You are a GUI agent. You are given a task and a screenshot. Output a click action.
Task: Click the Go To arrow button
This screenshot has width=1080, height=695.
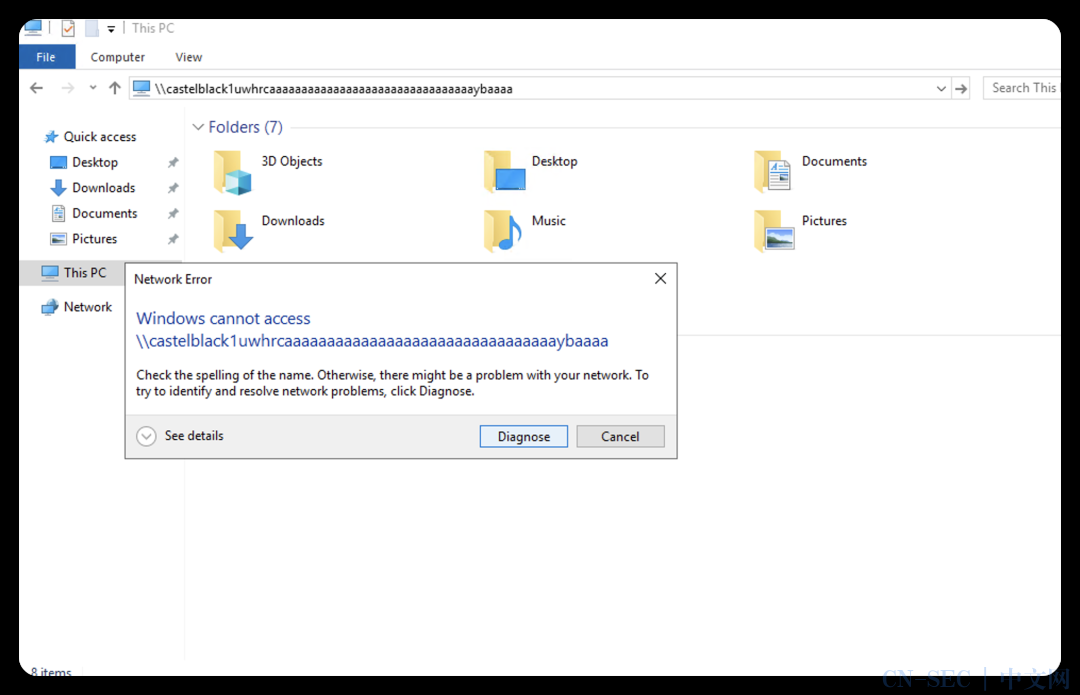point(961,88)
